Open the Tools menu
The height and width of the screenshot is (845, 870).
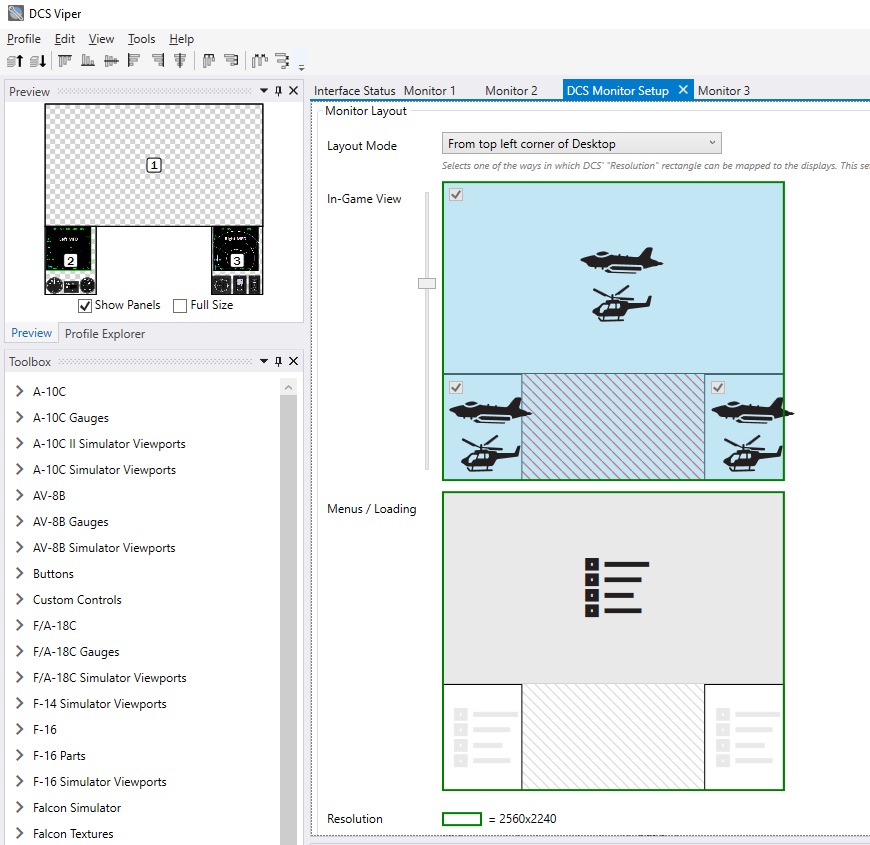click(x=141, y=39)
